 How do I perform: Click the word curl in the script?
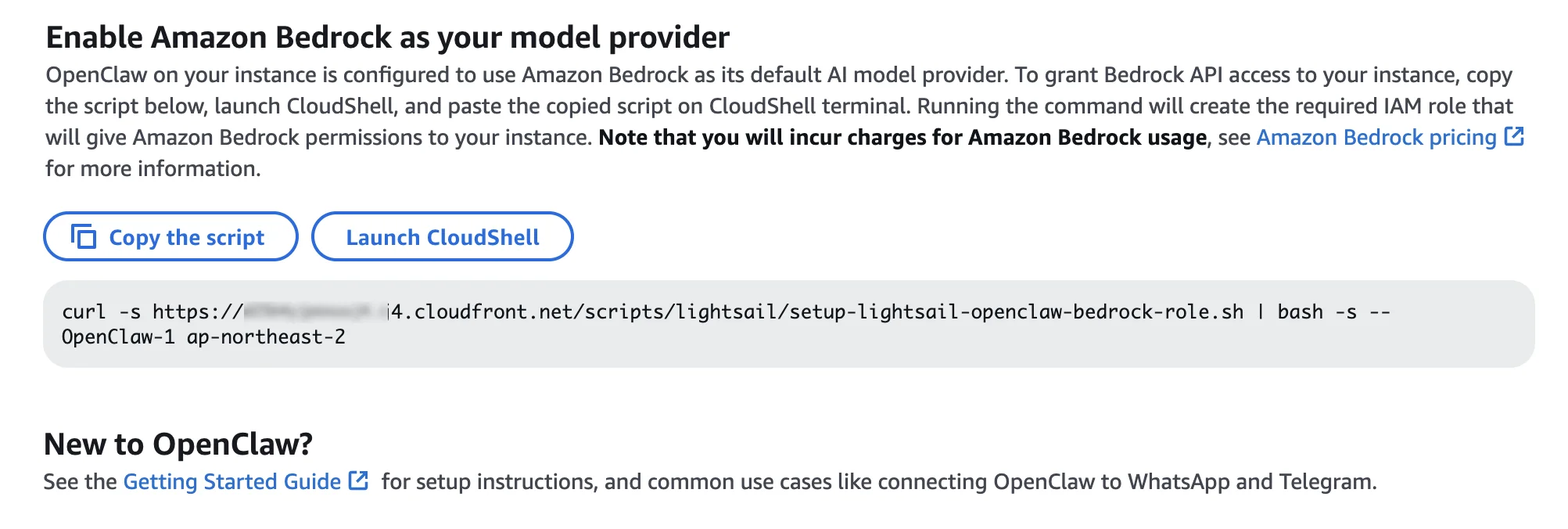[84, 311]
